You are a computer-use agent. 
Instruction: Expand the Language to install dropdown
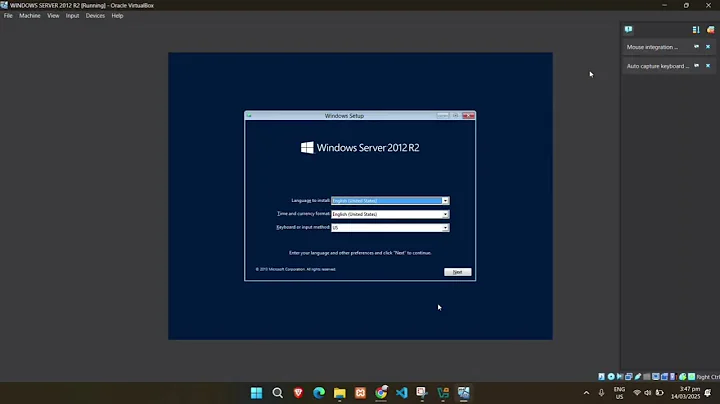pos(445,201)
